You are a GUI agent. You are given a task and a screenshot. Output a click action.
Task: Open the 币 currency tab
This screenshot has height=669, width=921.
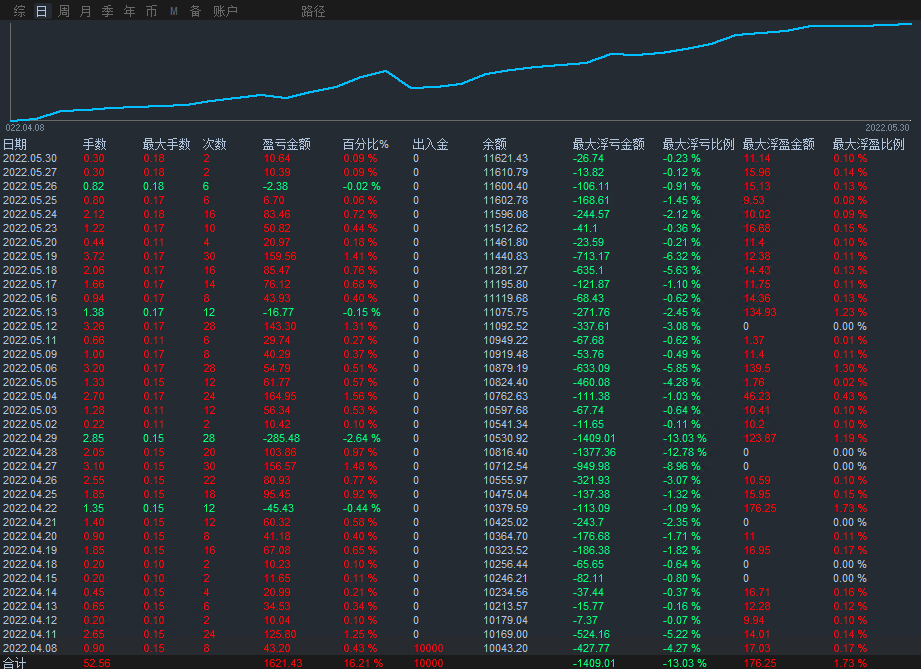pyautogui.click(x=151, y=11)
